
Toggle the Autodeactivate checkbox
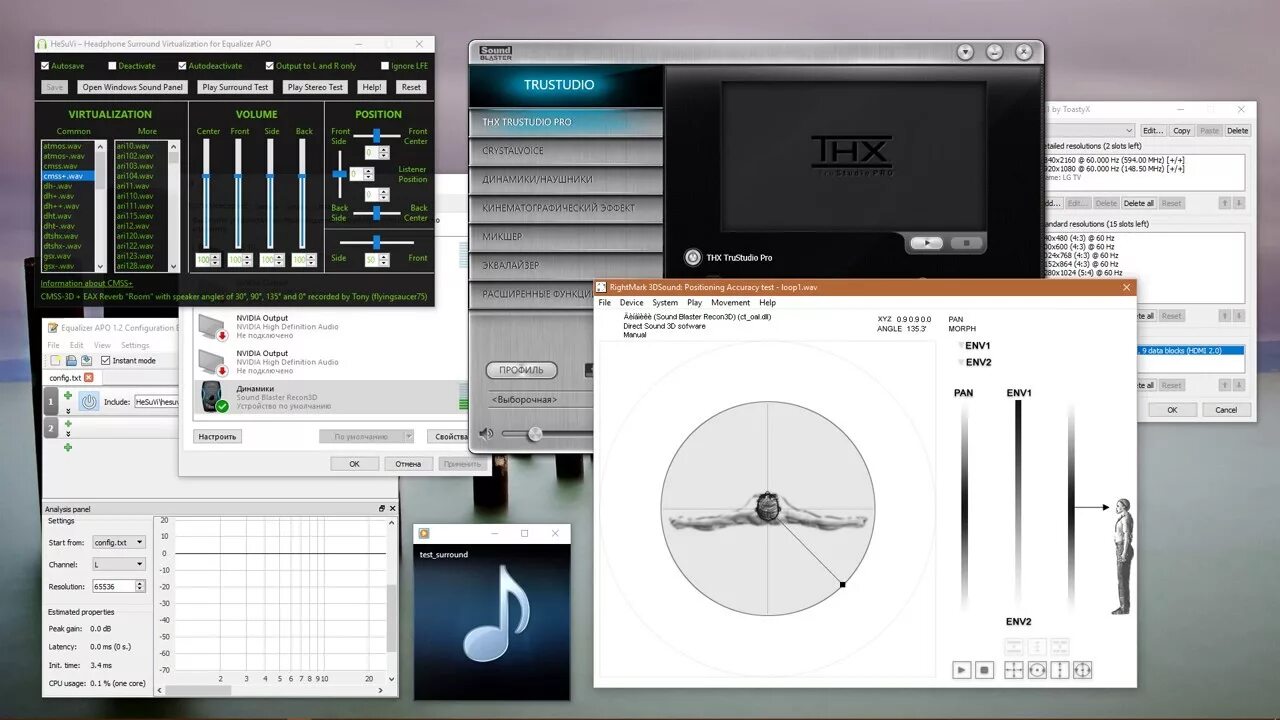(x=182, y=66)
